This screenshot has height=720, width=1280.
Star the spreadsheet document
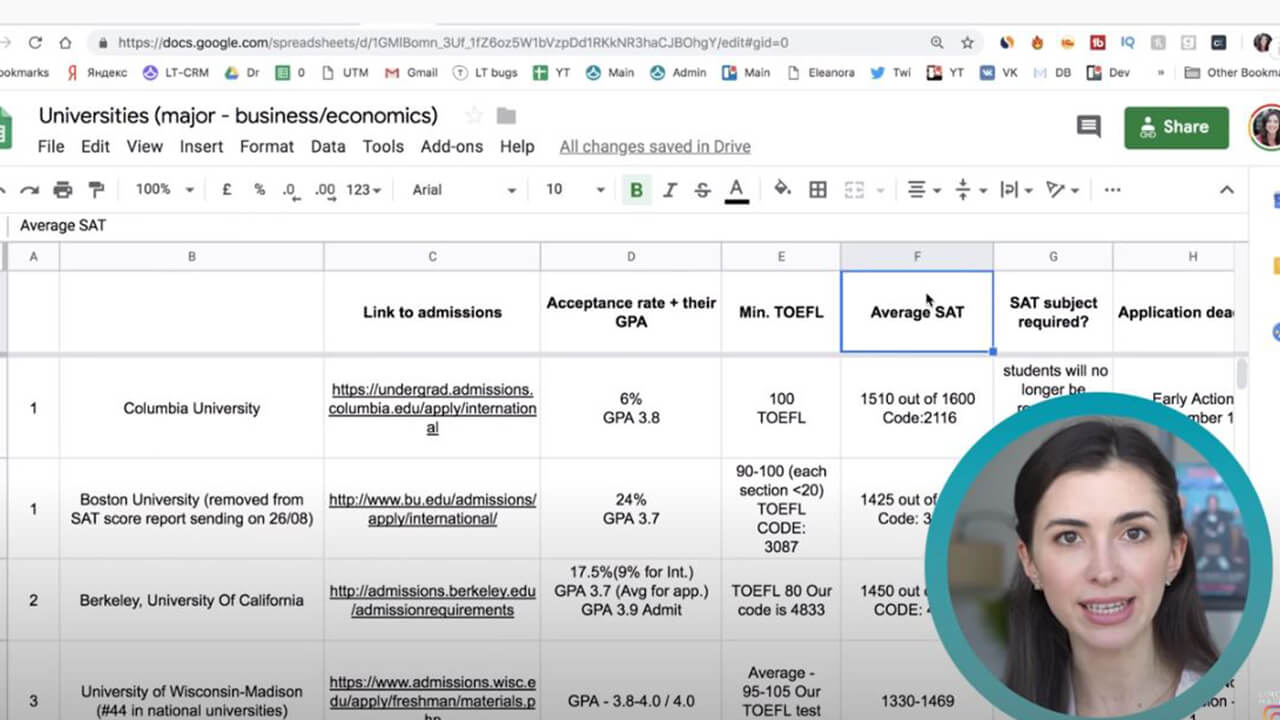[474, 116]
